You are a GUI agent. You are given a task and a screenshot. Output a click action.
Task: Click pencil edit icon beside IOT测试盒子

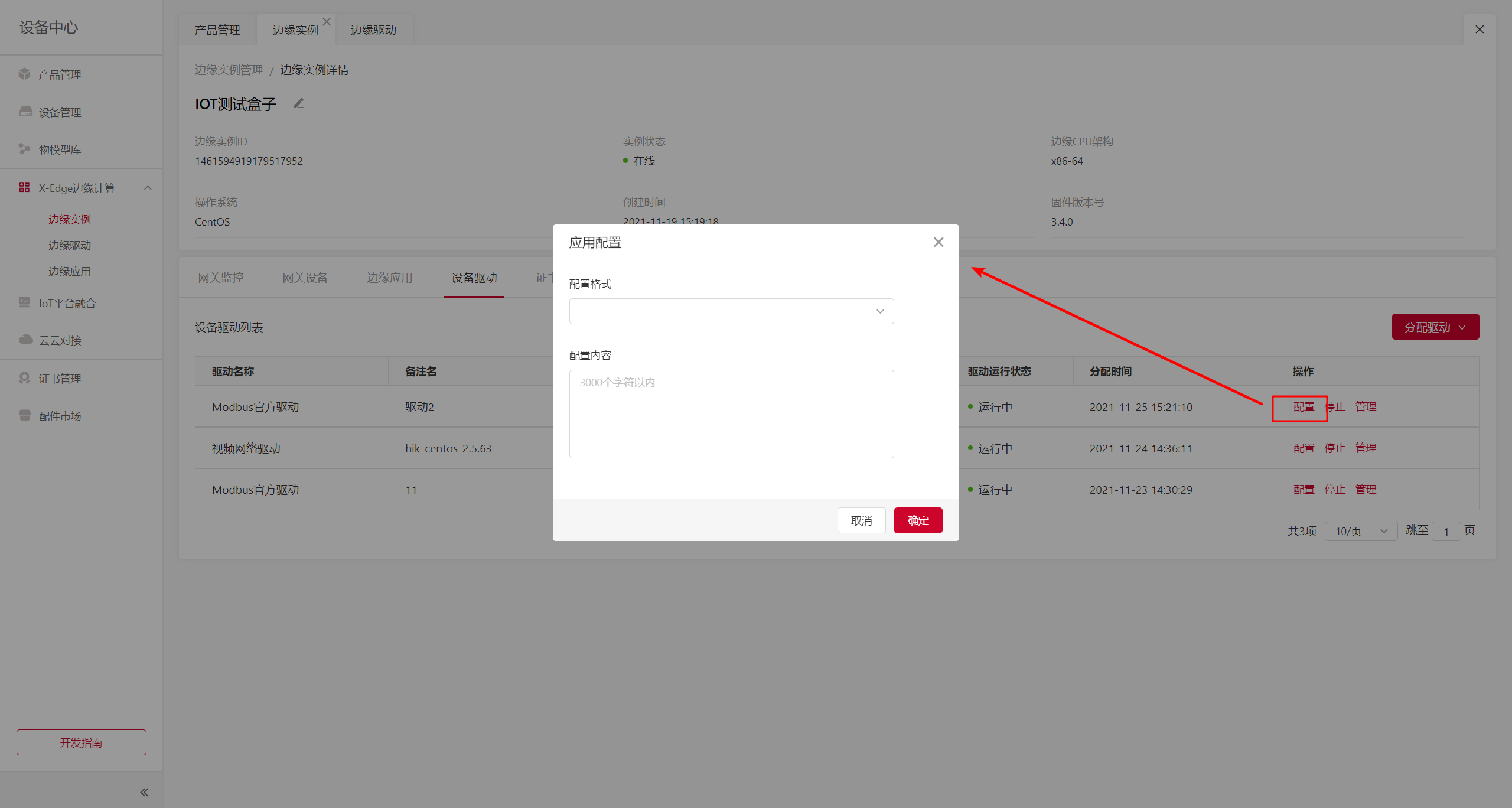pyautogui.click(x=299, y=104)
